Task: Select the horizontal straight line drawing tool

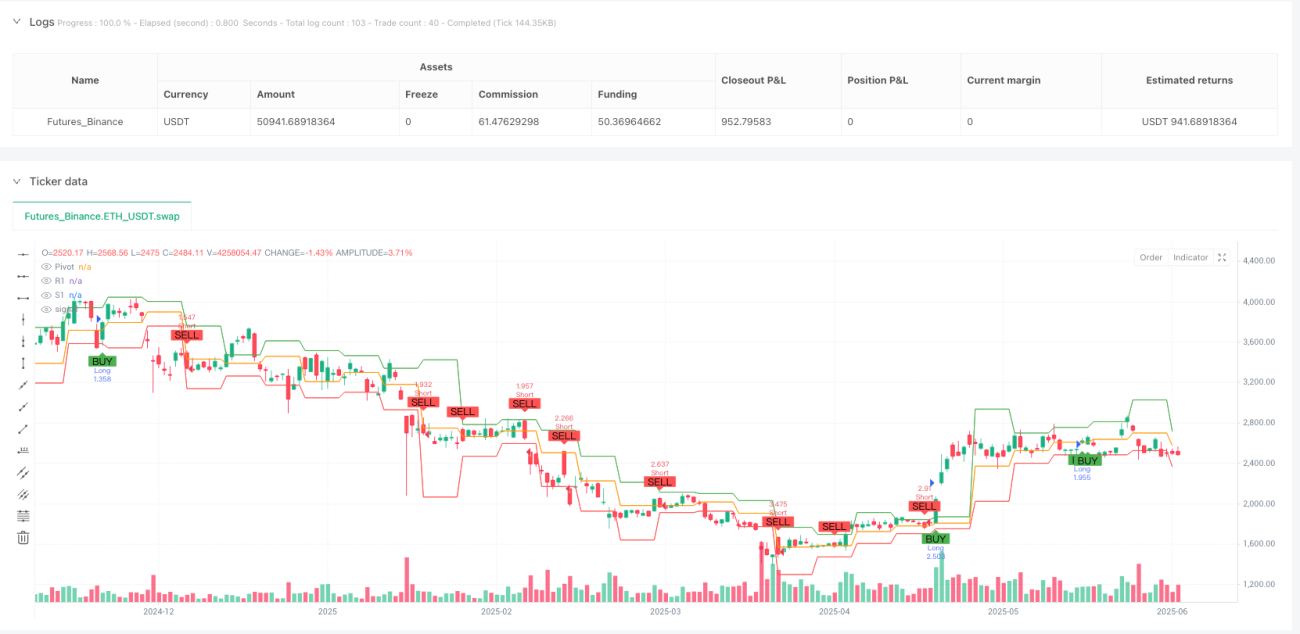Action: click(x=24, y=255)
